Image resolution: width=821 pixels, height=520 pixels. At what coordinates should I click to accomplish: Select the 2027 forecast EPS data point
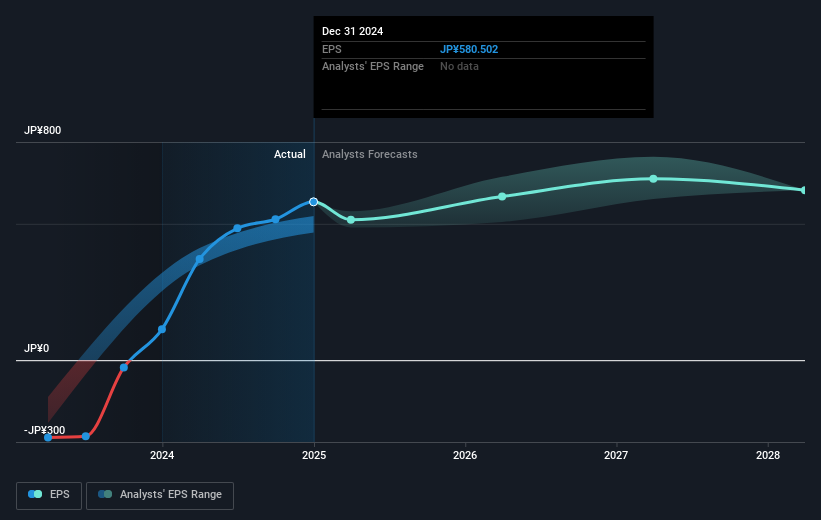pos(653,179)
